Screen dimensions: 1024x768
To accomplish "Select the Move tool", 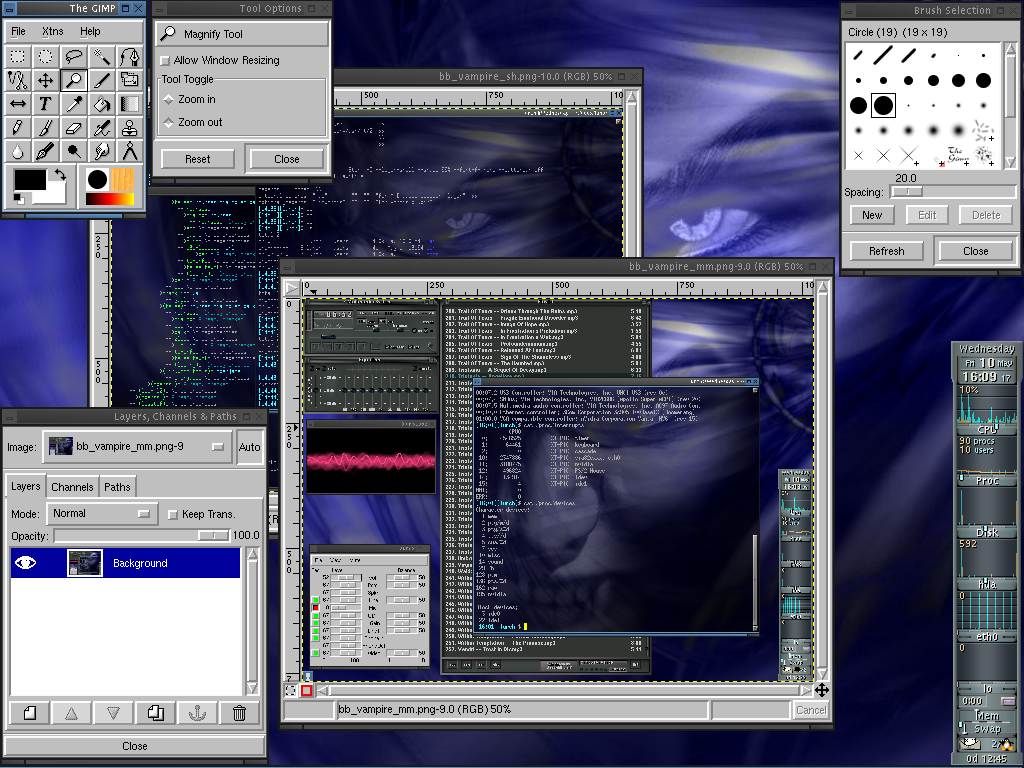I will coord(45,80).
